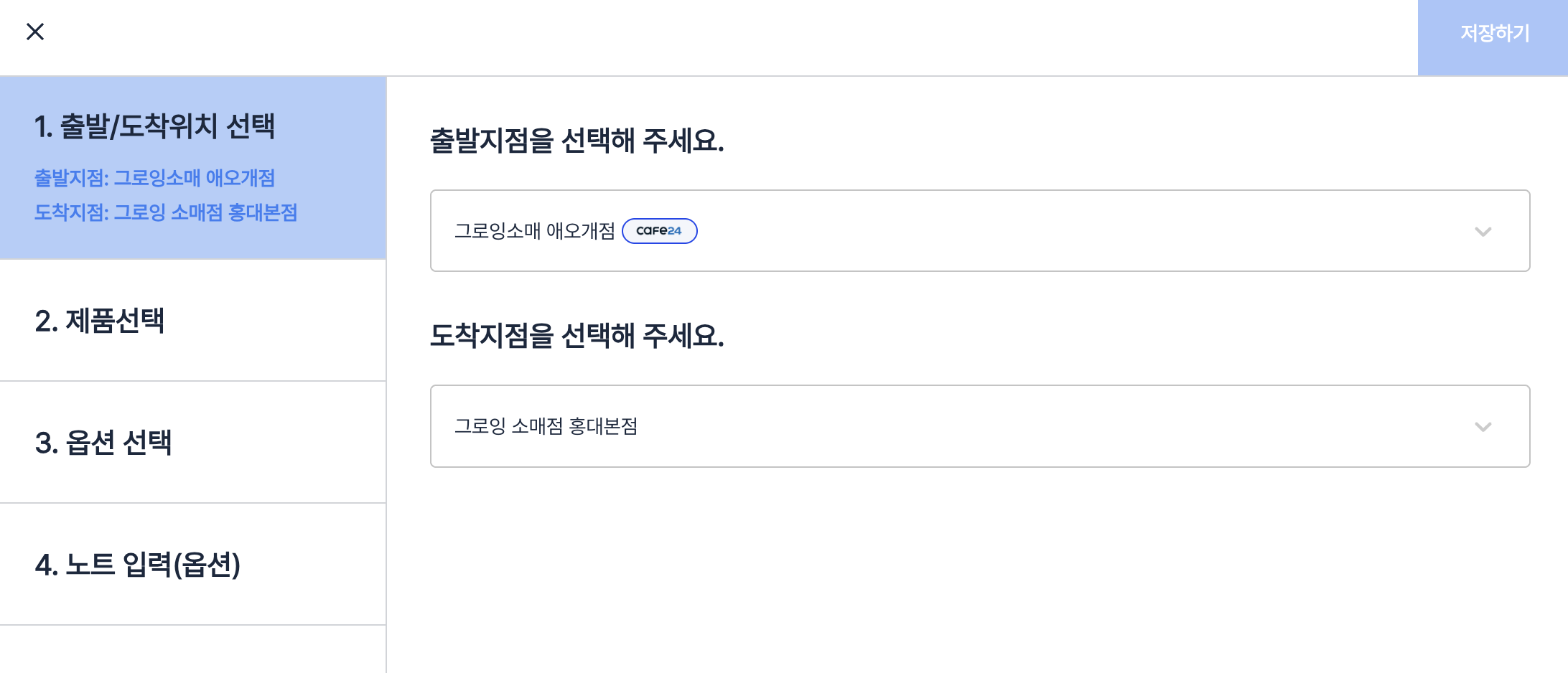Close the dialog with the X icon

35,32
